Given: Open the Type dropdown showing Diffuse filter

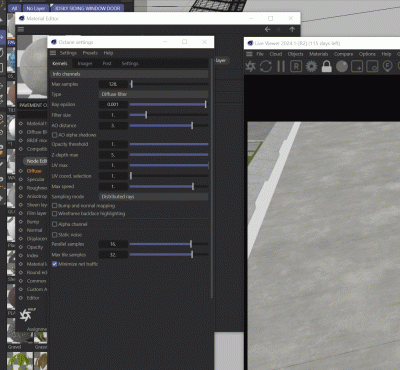Looking at the screenshot, I should (x=154, y=94).
